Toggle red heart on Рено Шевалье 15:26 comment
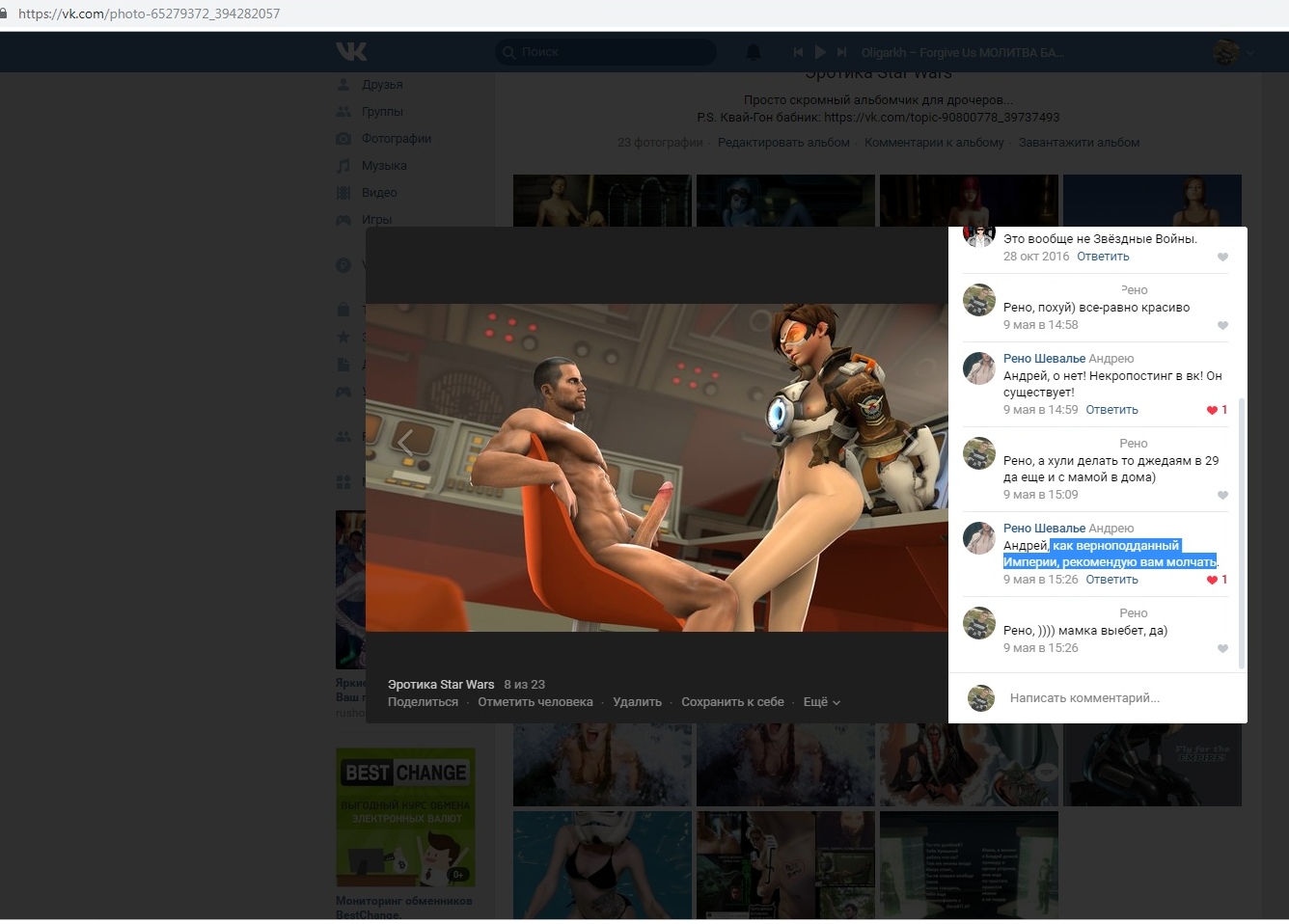Image resolution: width=1289 pixels, height=924 pixels. pos(1212,580)
